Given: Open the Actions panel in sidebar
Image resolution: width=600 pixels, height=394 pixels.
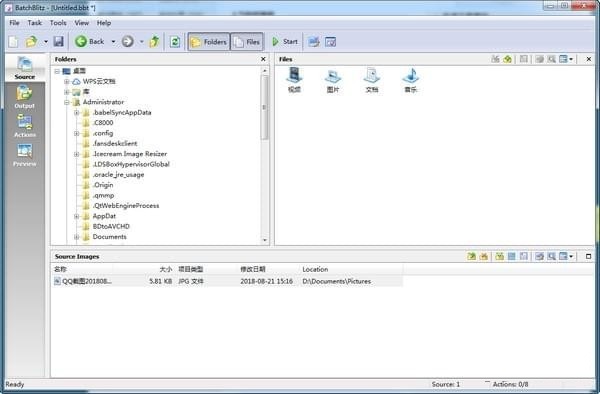Looking at the screenshot, I should coord(24,126).
